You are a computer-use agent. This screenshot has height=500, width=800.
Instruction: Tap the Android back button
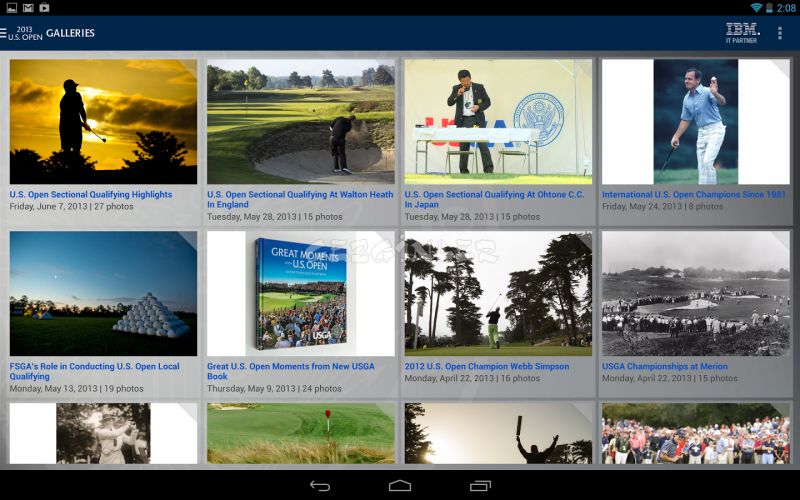(x=320, y=485)
